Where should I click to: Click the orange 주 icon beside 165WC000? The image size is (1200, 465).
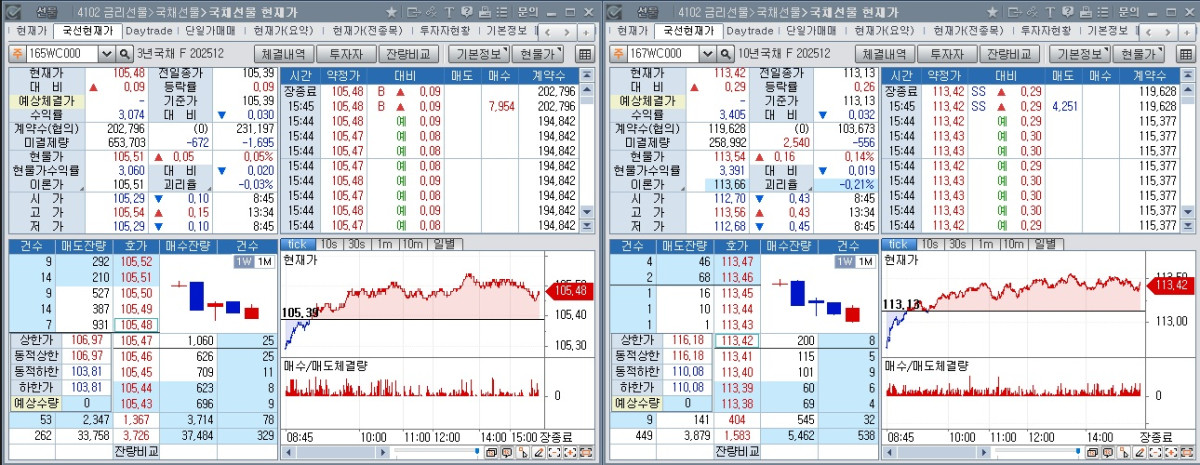coord(18,54)
